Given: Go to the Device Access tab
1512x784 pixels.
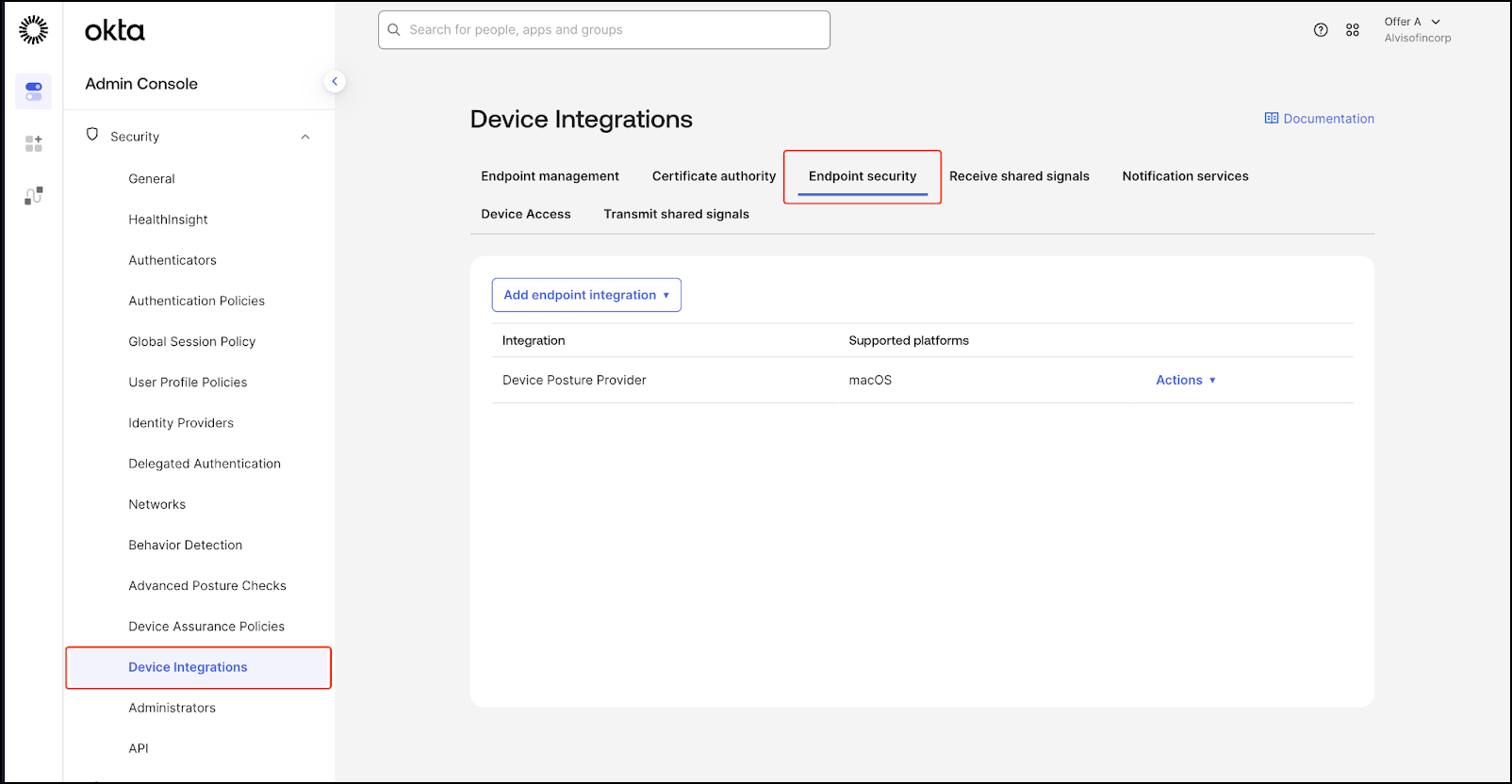Looking at the screenshot, I should [x=526, y=214].
